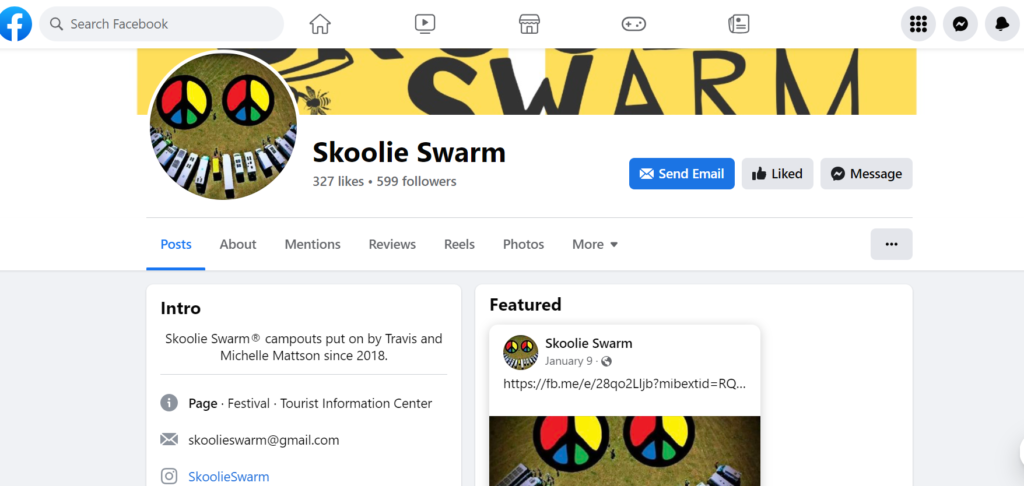
Task: Toggle the Liked button off
Action: (x=777, y=174)
